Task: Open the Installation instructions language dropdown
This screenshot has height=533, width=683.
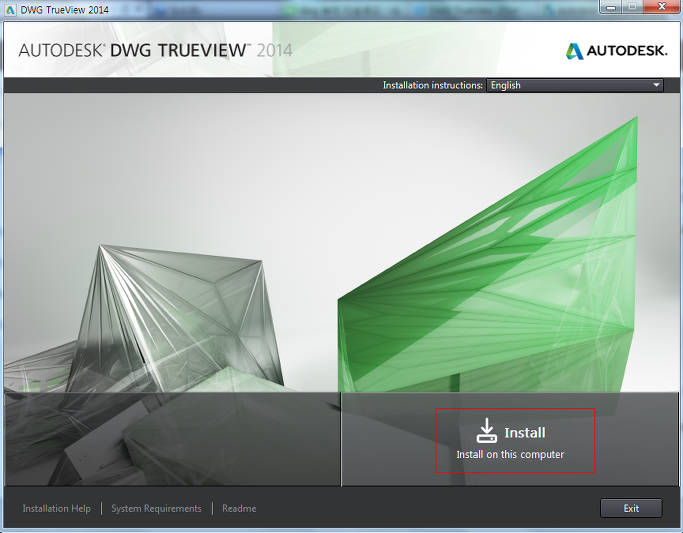Action: [x=575, y=85]
